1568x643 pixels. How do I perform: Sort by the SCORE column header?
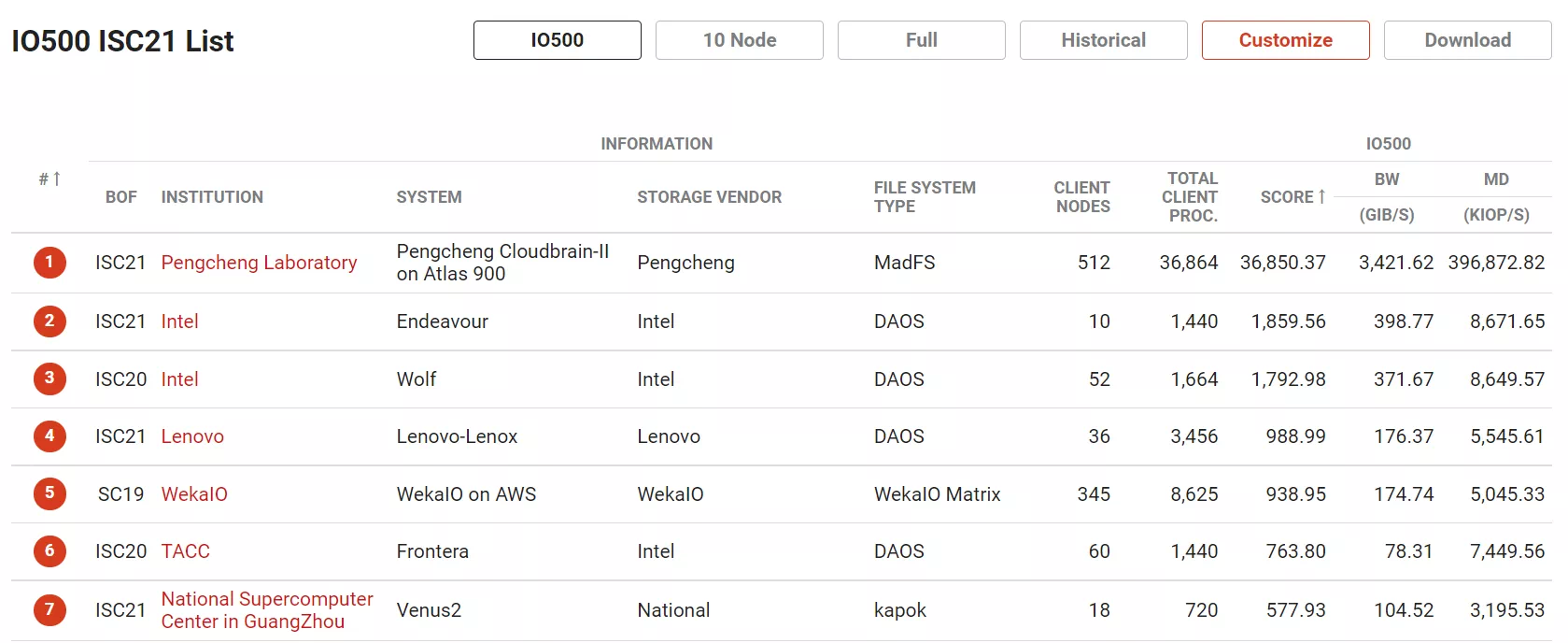click(x=1293, y=197)
